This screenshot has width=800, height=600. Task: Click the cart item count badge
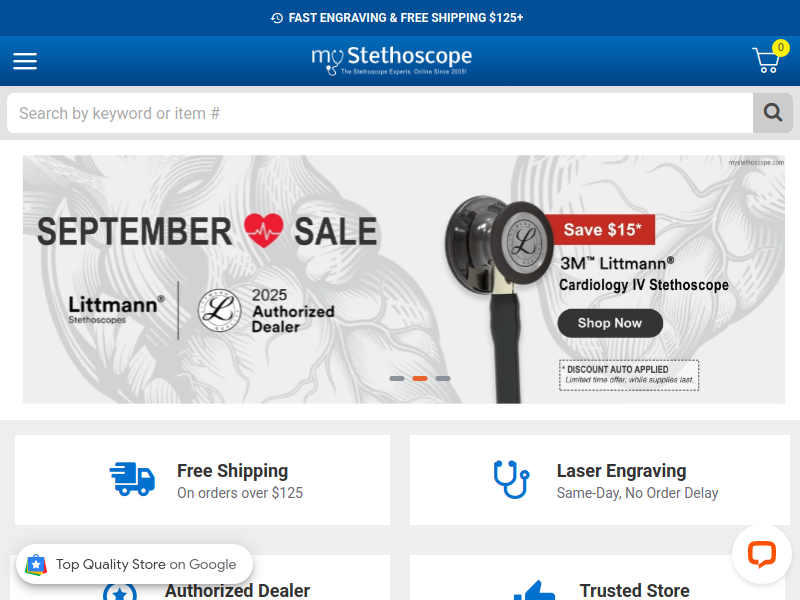tap(781, 47)
